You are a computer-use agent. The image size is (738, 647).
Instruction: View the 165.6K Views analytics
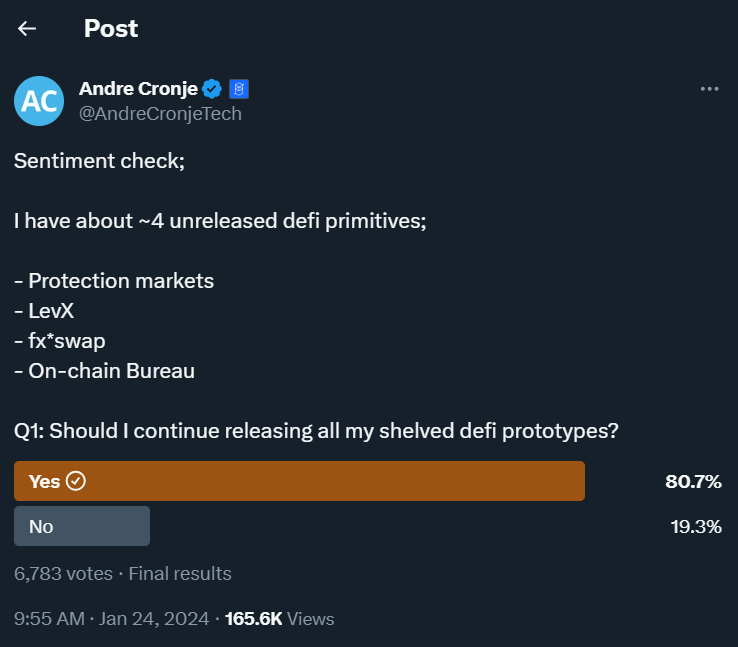point(279,619)
